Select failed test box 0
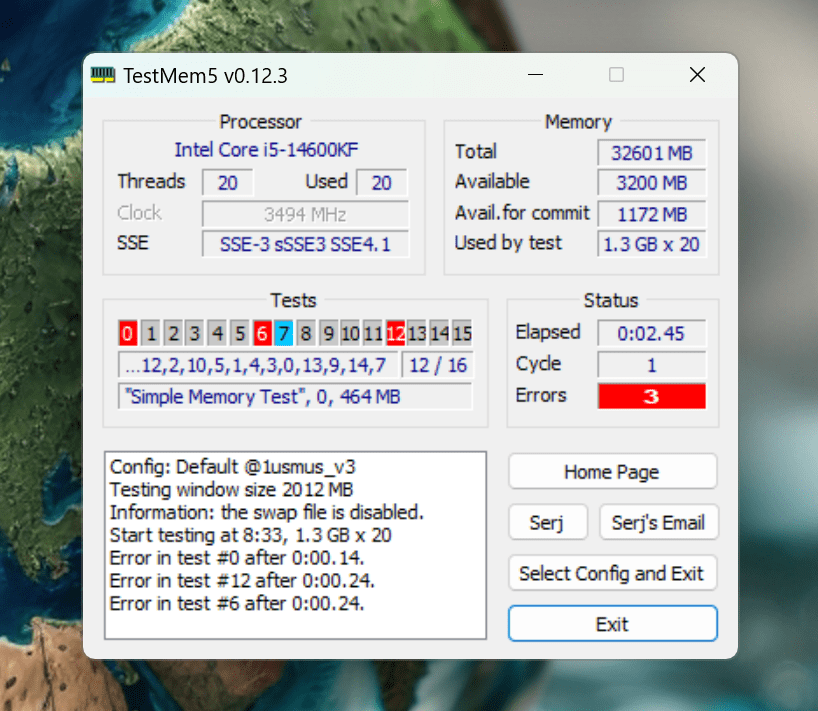The width and height of the screenshot is (818, 711). (128, 333)
